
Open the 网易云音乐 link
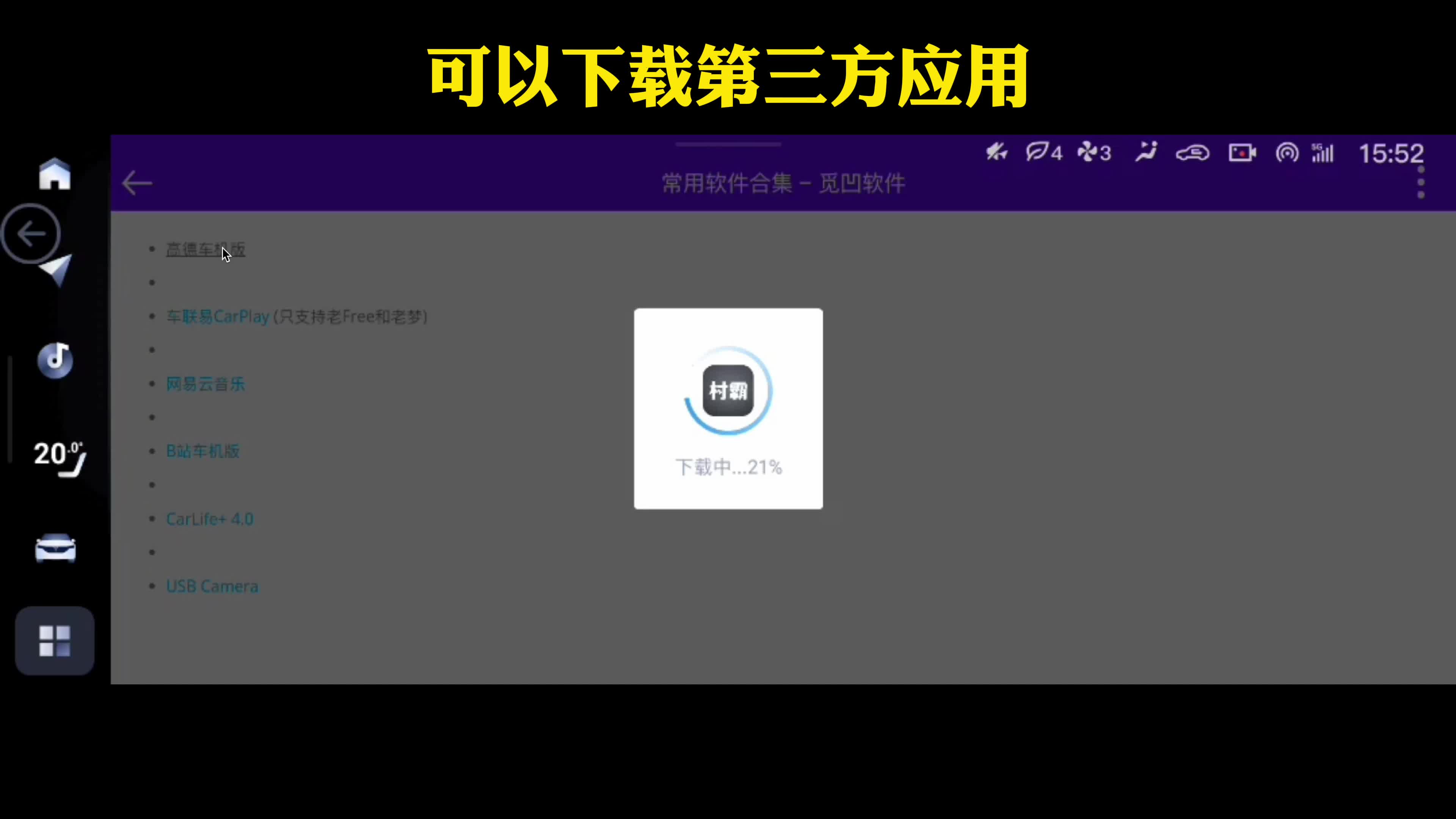[x=205, y=384]
